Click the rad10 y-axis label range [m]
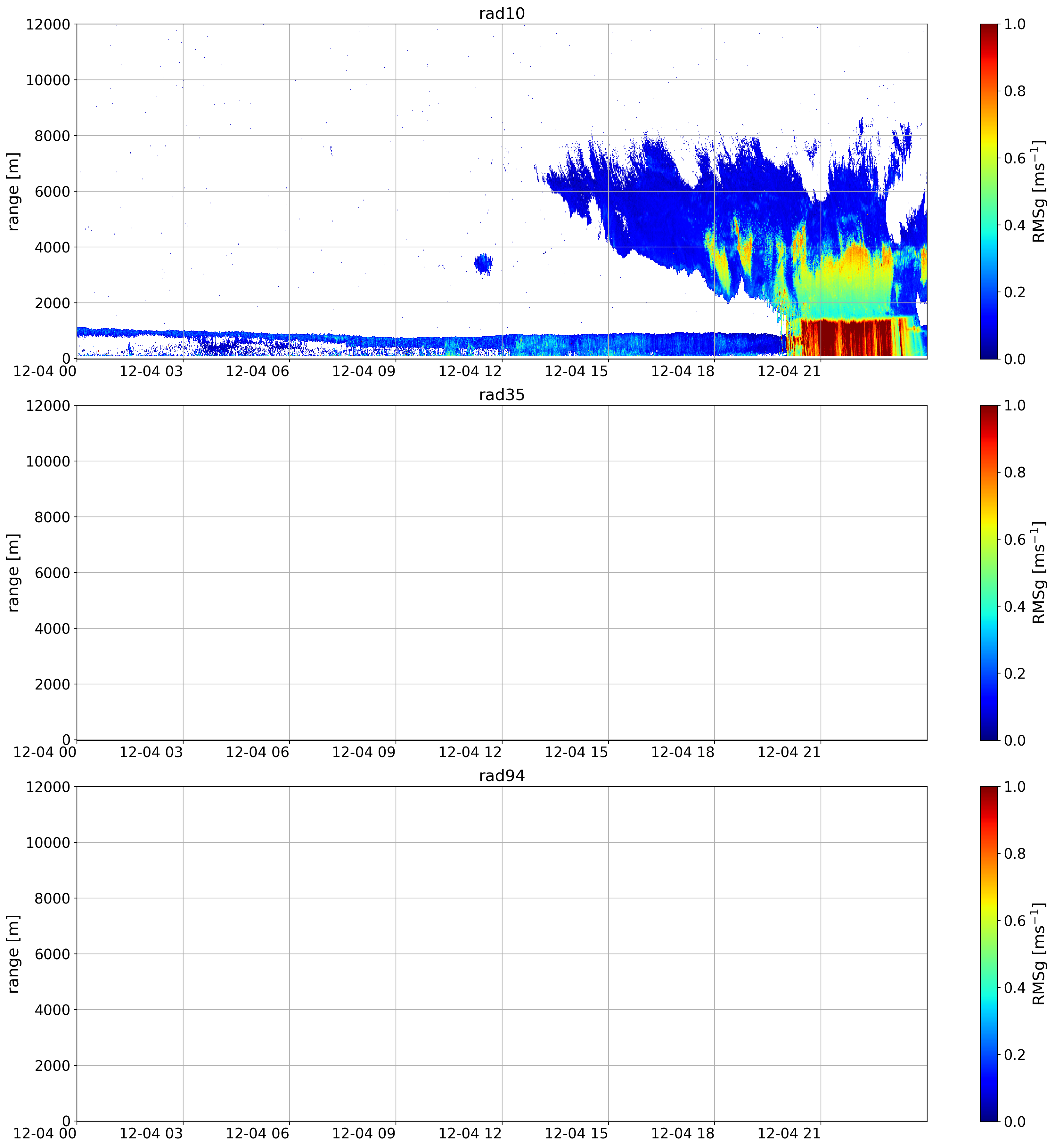1055x1148 pixels. 13,191
